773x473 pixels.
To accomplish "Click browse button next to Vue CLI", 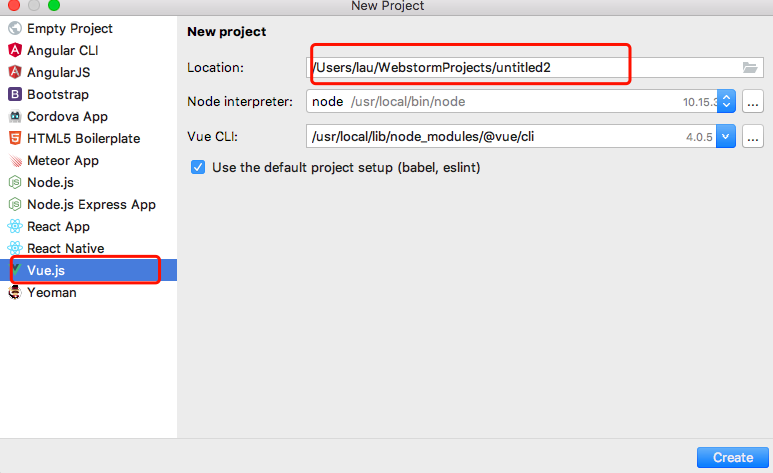I will pyautogui.click(x=754, y=135).
